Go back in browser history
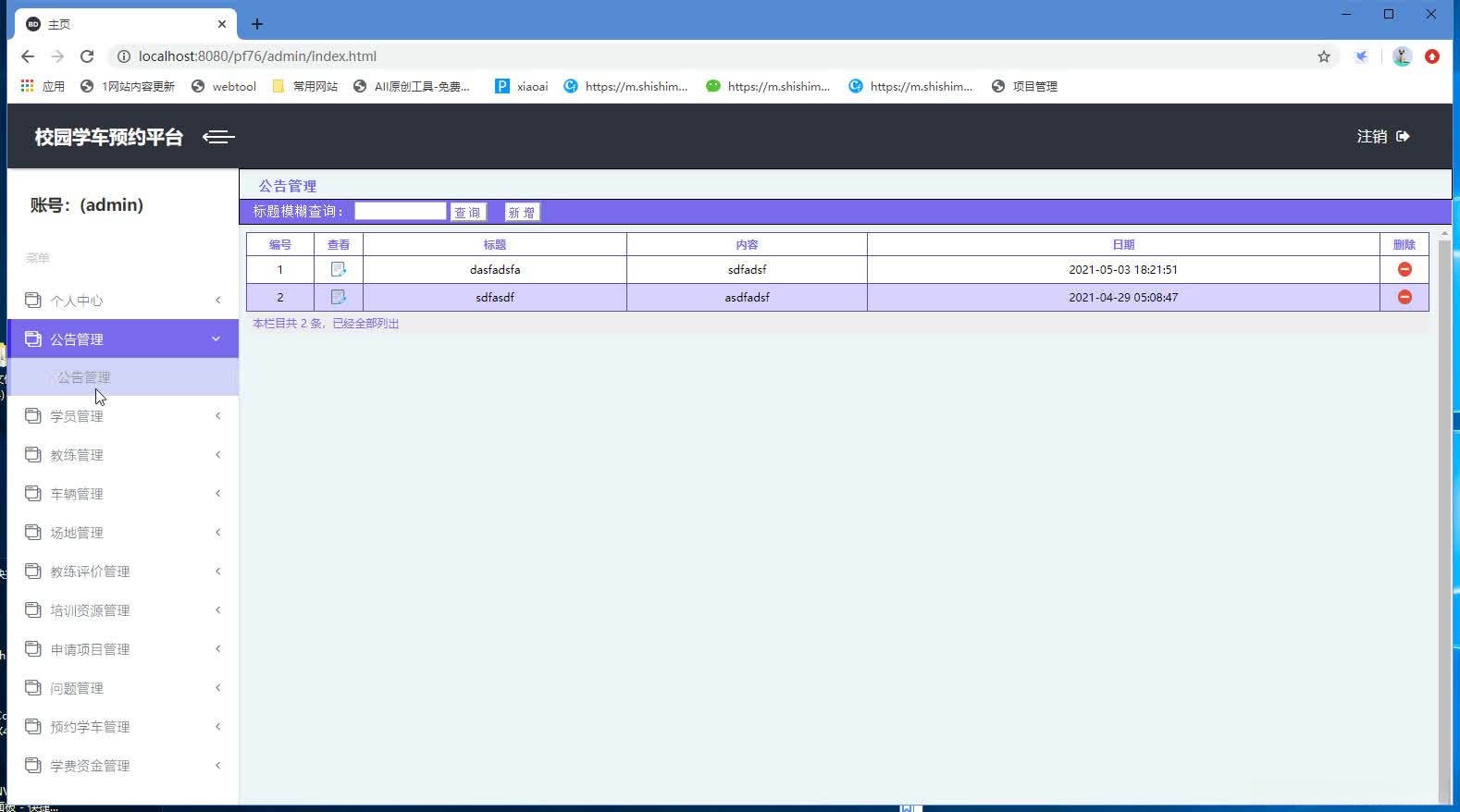Screen dimensions: 1460x812 (x=28, y=56)
